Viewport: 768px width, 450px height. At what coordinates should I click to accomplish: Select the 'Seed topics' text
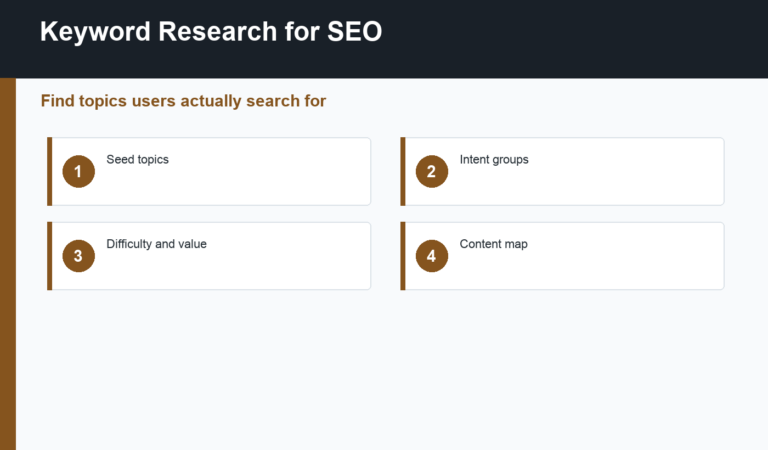pos(137,160)
